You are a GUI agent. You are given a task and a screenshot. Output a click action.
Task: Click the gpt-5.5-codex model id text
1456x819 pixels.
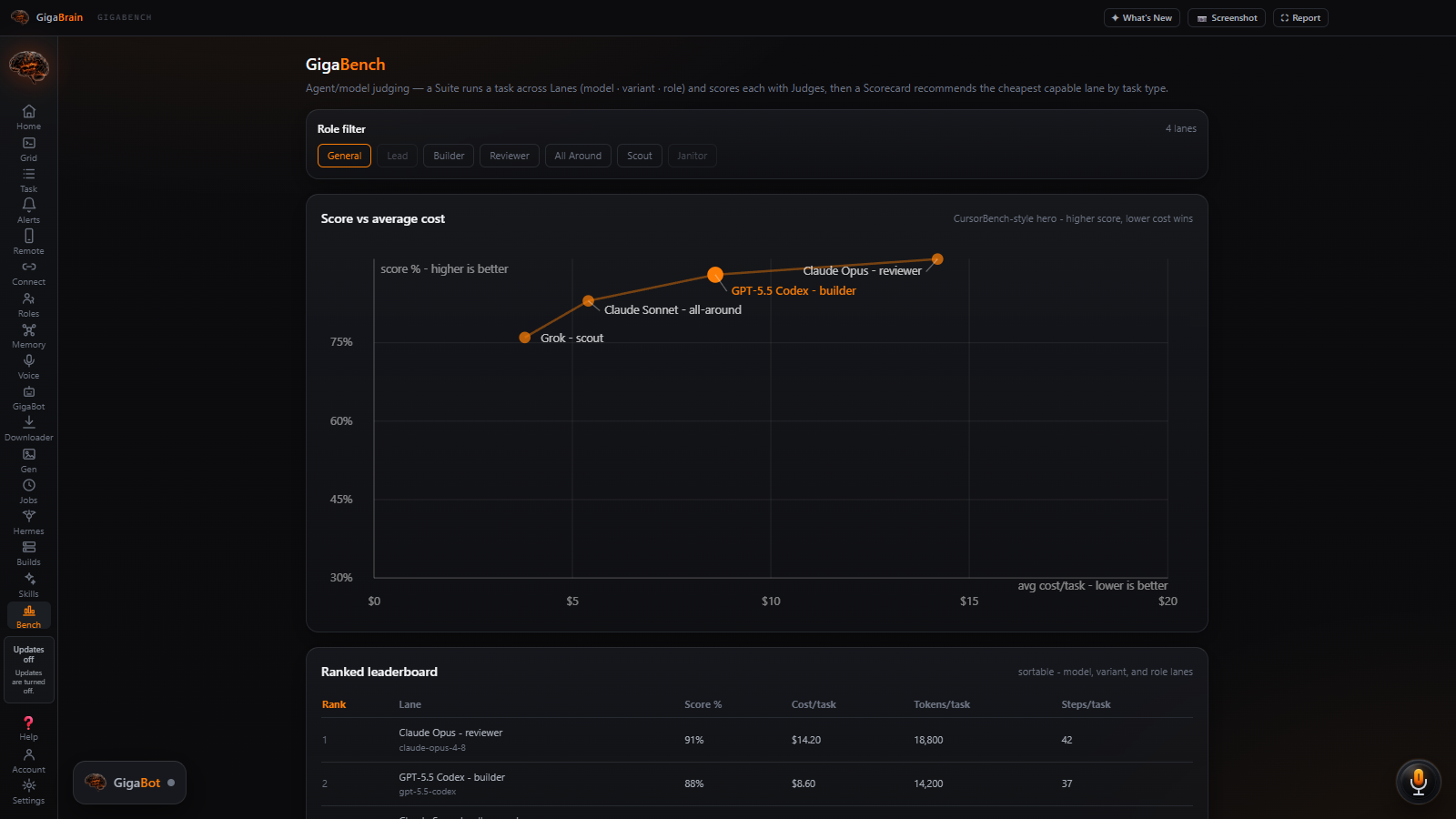(428, 792)
